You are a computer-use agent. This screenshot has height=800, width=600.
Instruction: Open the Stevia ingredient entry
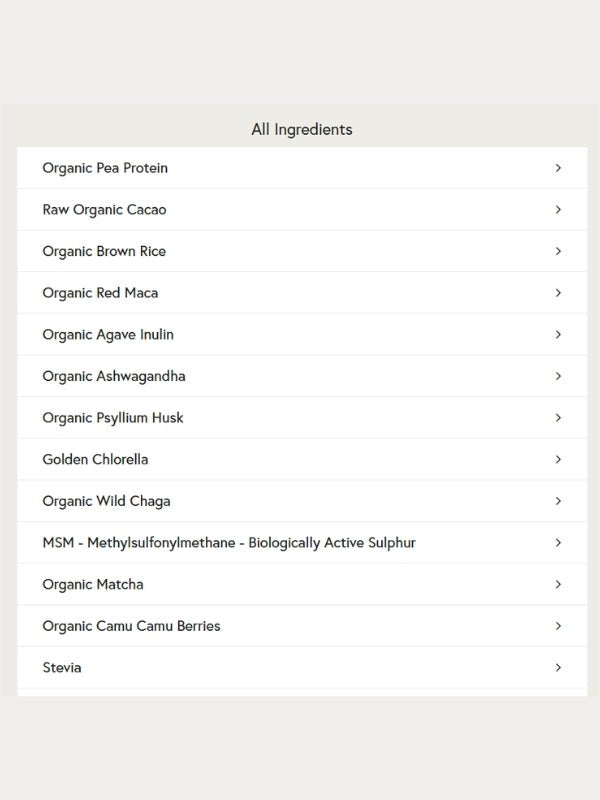point(302,667)
